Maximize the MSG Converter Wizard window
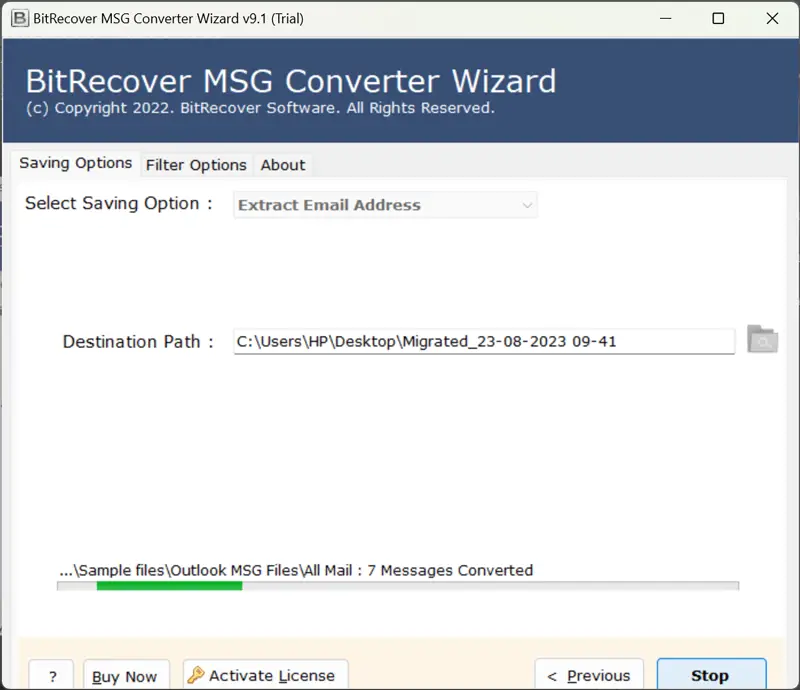 [718, 18]
